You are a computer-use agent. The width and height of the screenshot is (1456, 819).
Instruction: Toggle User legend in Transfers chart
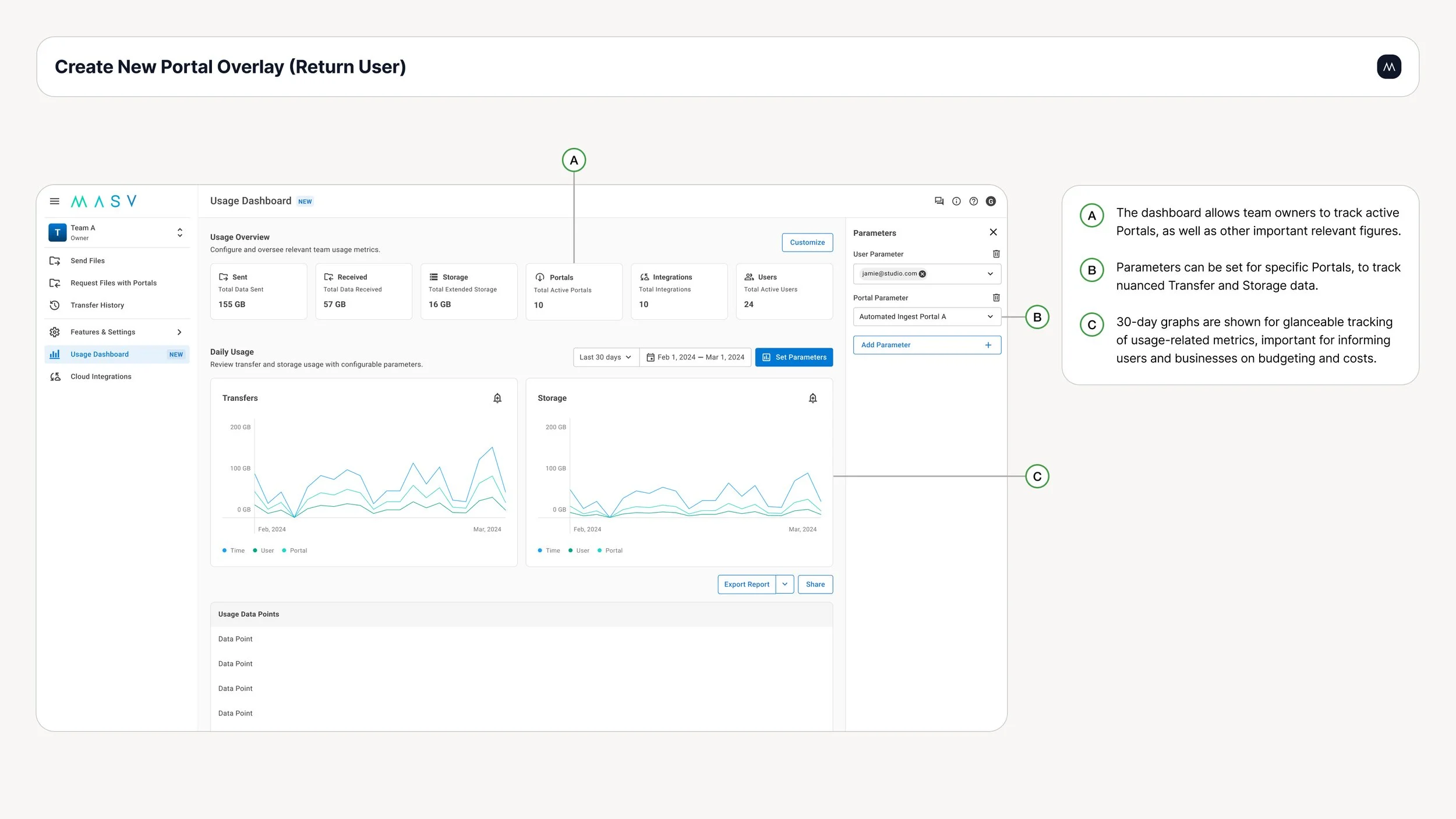pos(263,550)
